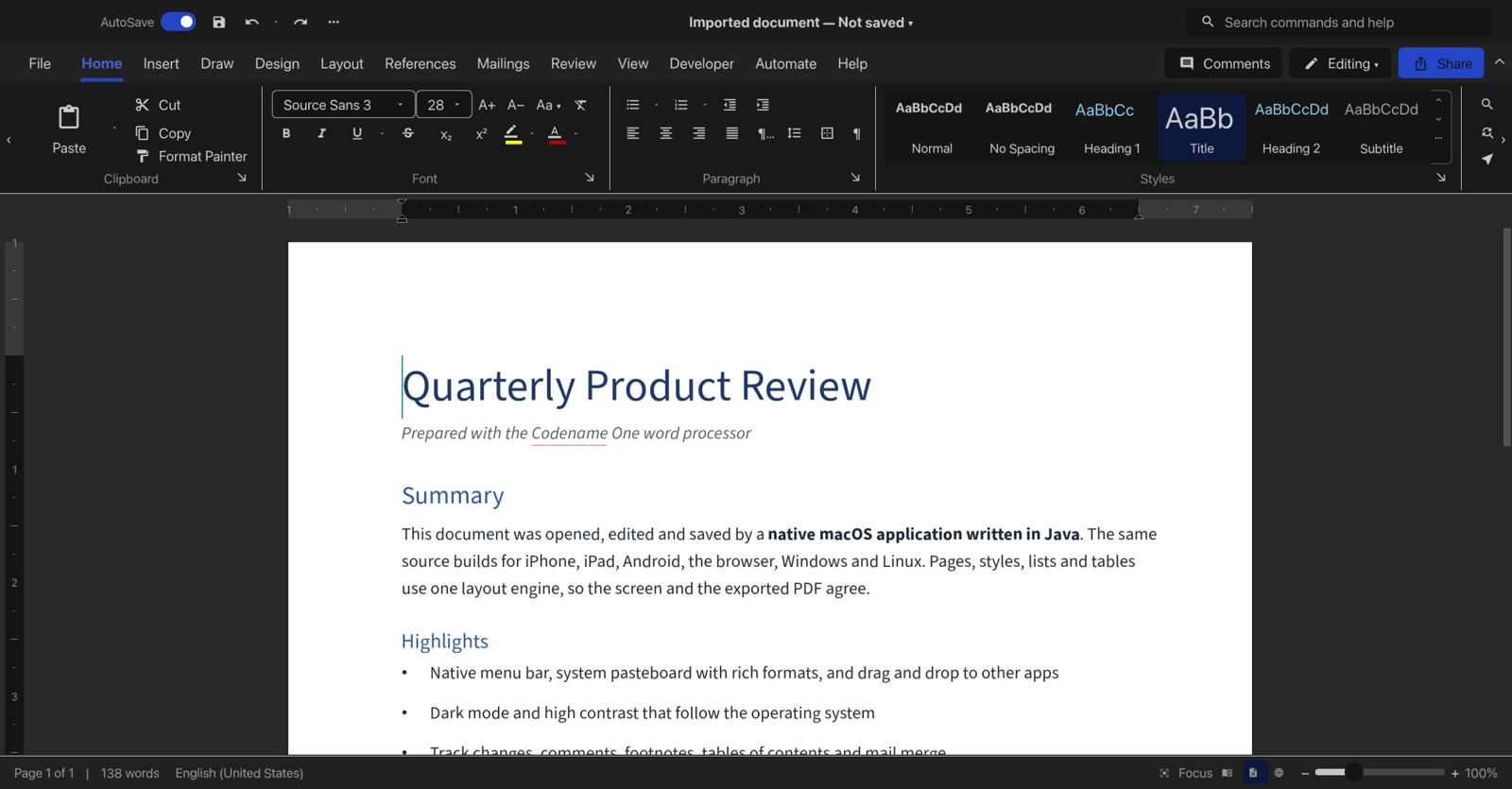Open the Paragraph dialog launcher arrow
The height and width of the screenshot is (789, 1512).
[x=855, y=178]
